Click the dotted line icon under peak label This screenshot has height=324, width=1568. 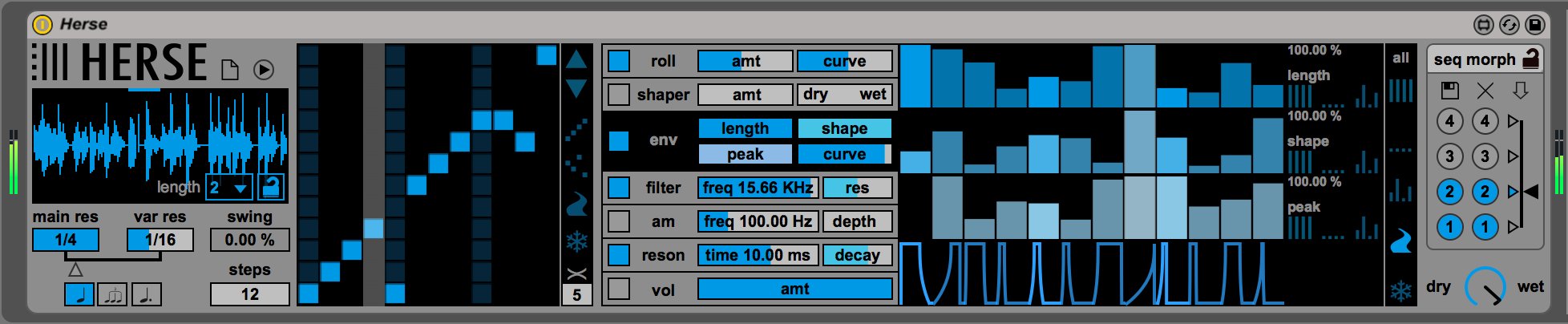click(x=1333, y=237)
